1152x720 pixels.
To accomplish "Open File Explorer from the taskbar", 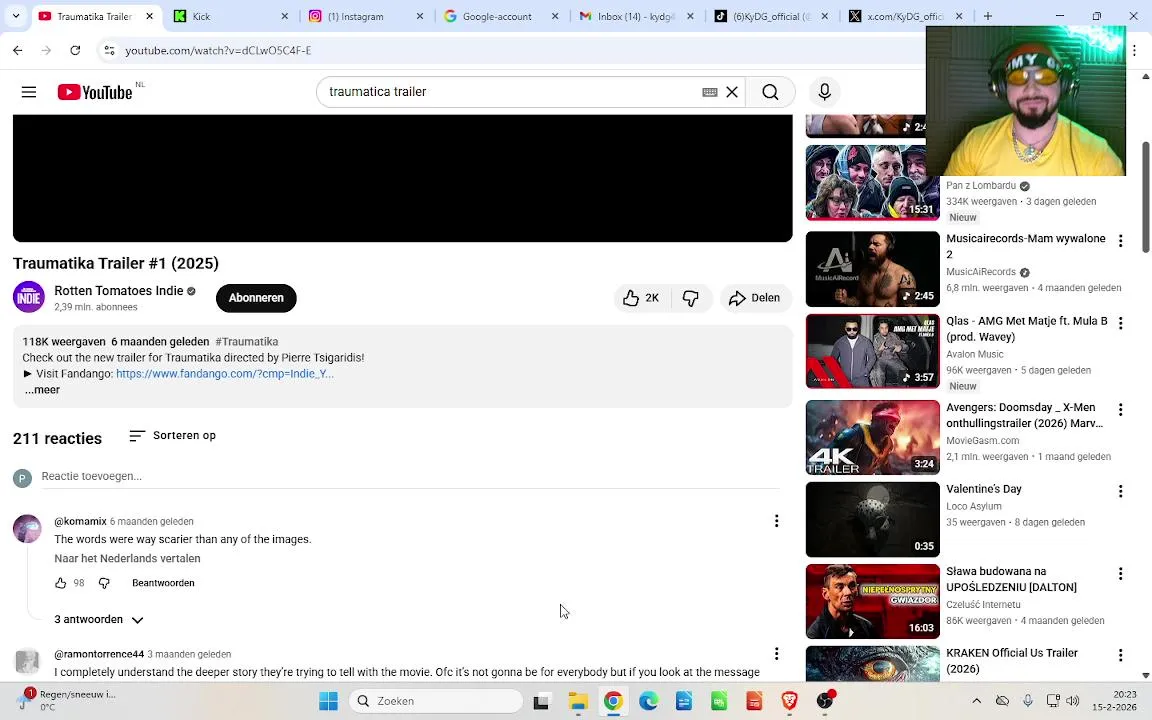I will [577, 701].
